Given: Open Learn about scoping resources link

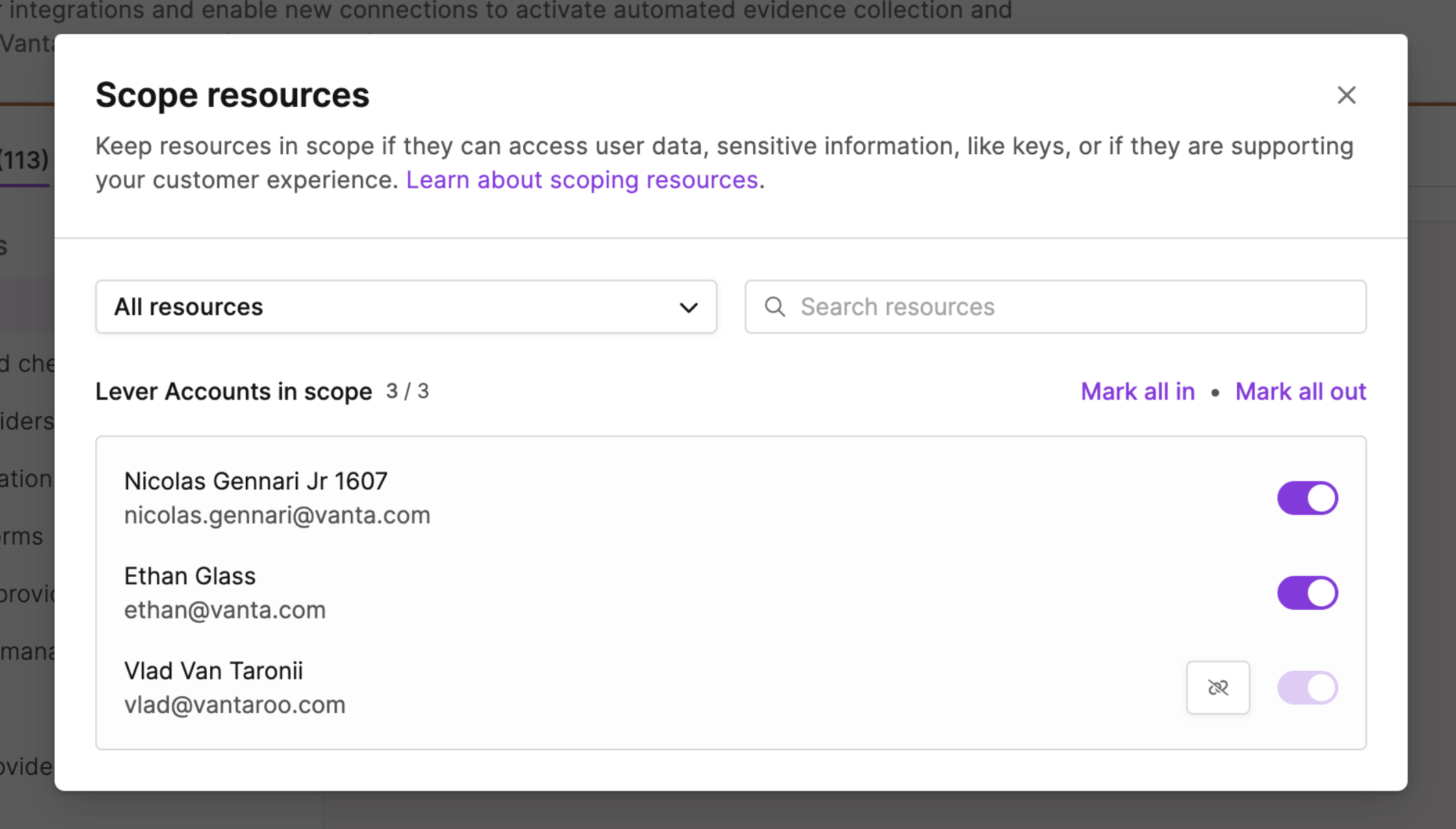Looking at the screenshot, I should pyautogui.click(x=582, y=180).
